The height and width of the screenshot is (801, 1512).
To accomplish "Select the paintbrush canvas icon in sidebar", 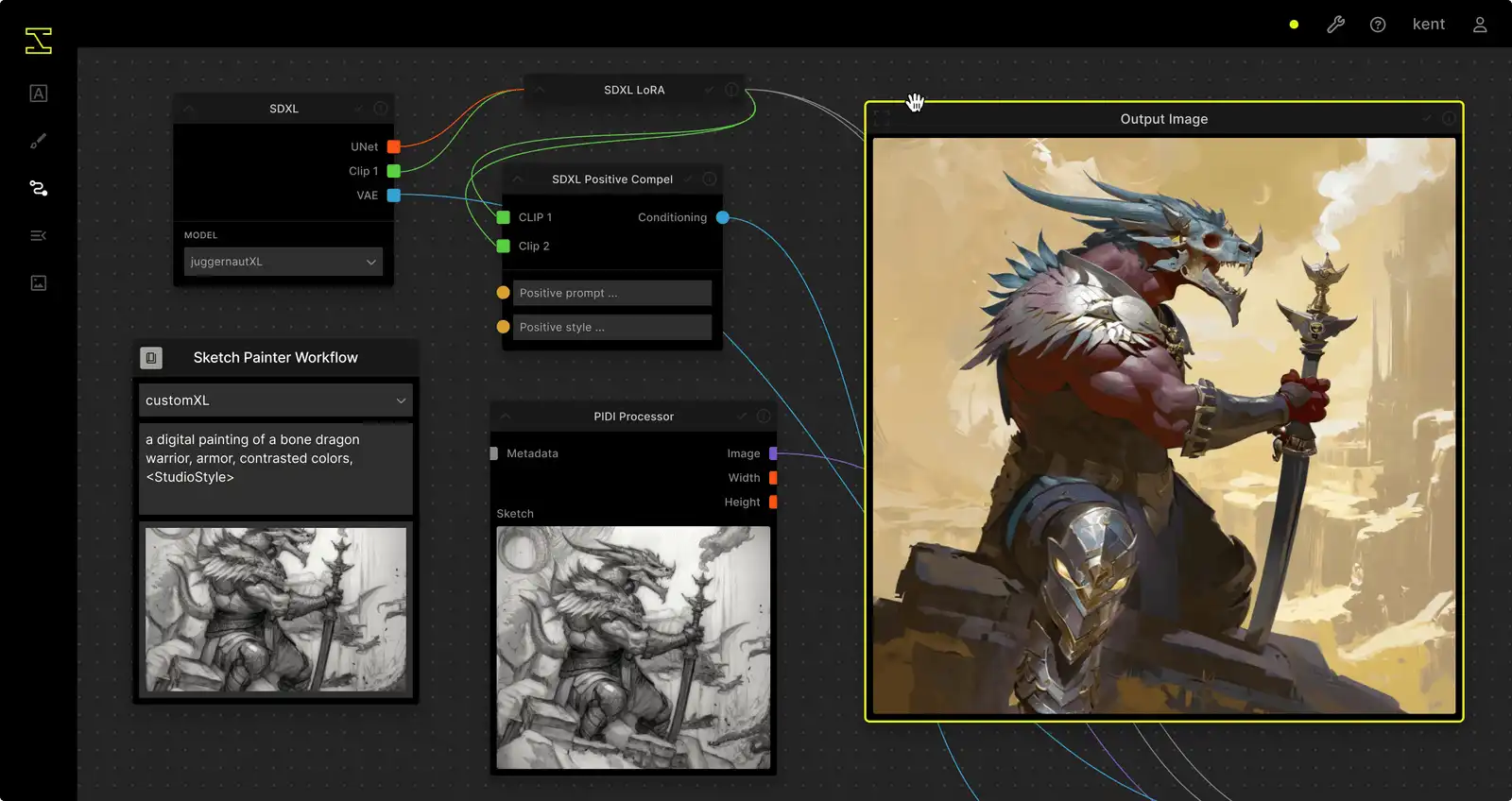I will tap(39, 141).
